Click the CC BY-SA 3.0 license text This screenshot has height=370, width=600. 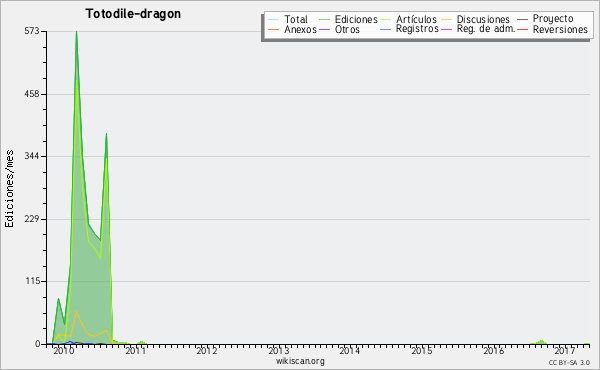[569, 363]
